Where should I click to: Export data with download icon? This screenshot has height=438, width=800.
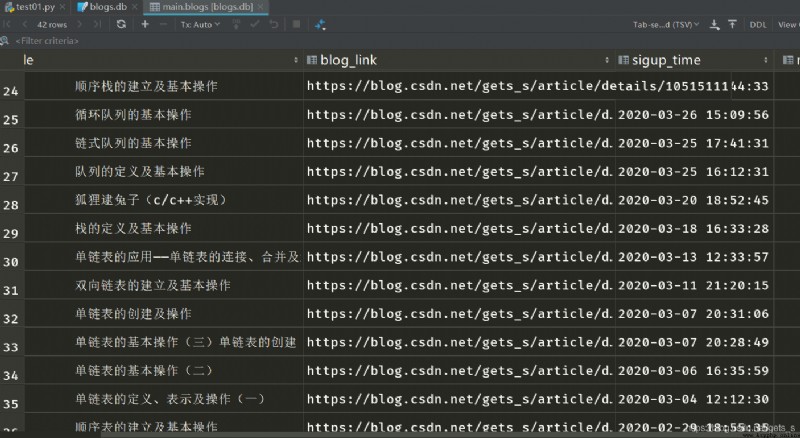click(715, 25)
